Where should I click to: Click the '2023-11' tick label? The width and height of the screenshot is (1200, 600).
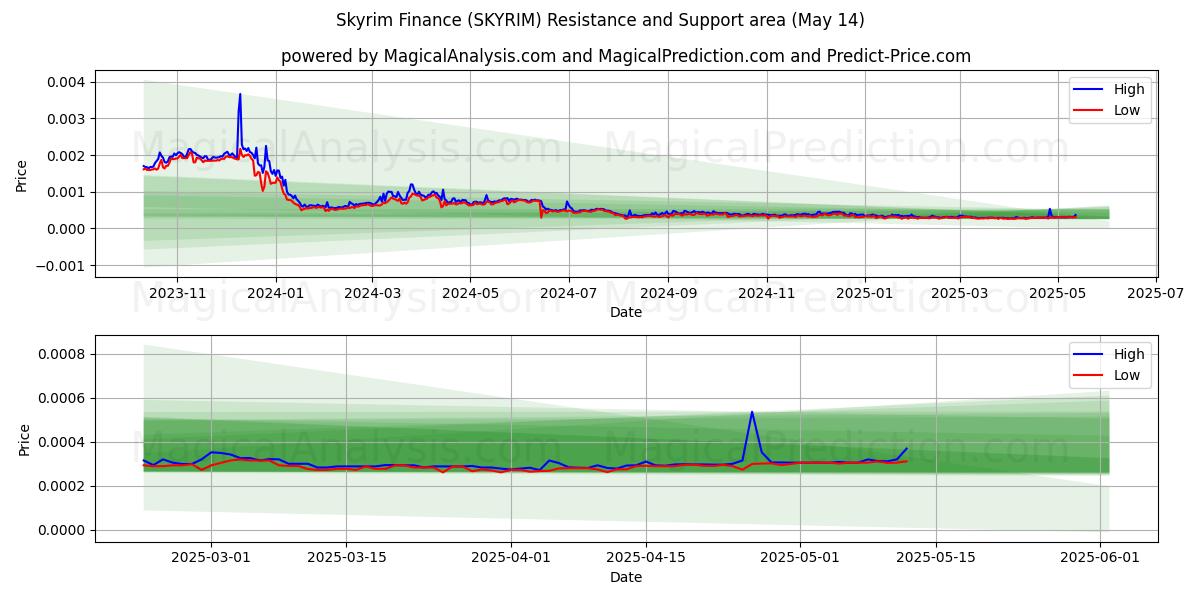[177, 293]
